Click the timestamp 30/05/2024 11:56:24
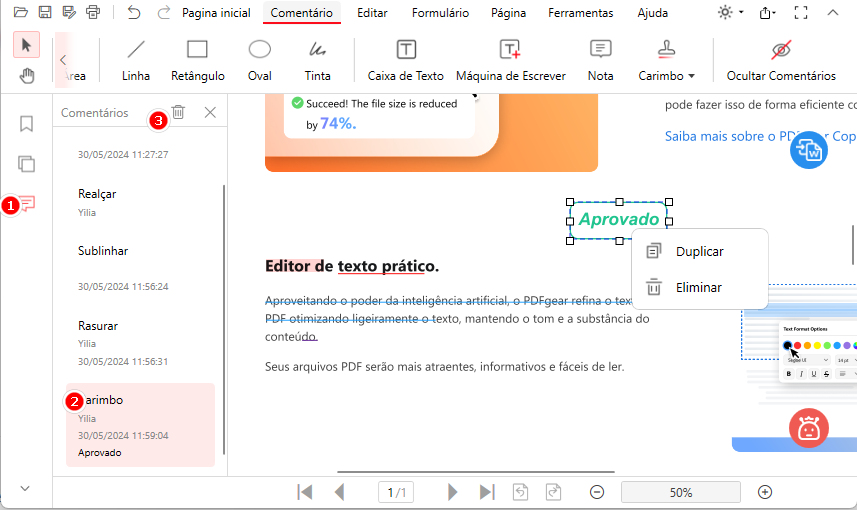857x510 pixels. (123, 286)
